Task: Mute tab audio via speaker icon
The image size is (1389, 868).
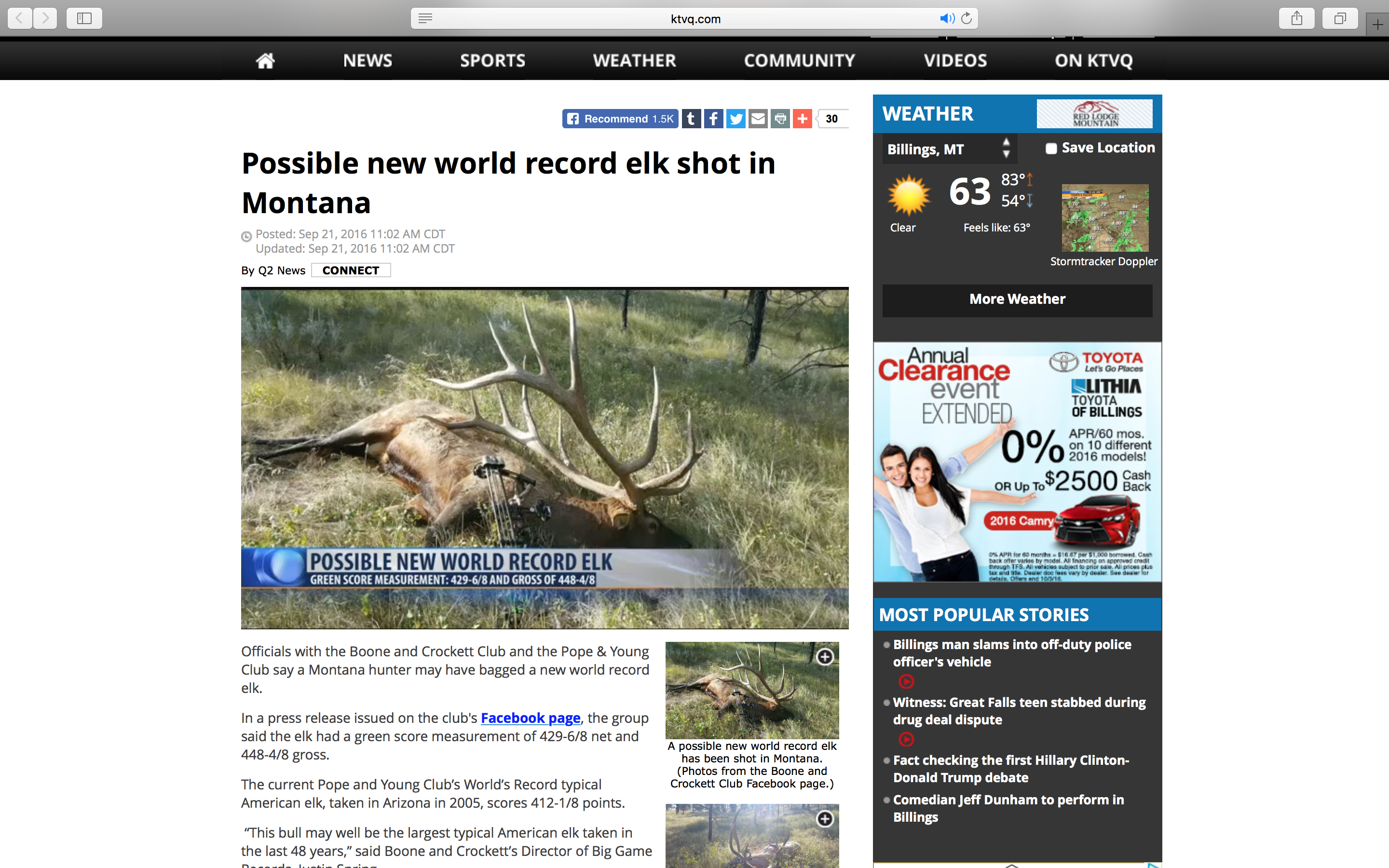Action: pyautogui.click(x=946, y=18)
